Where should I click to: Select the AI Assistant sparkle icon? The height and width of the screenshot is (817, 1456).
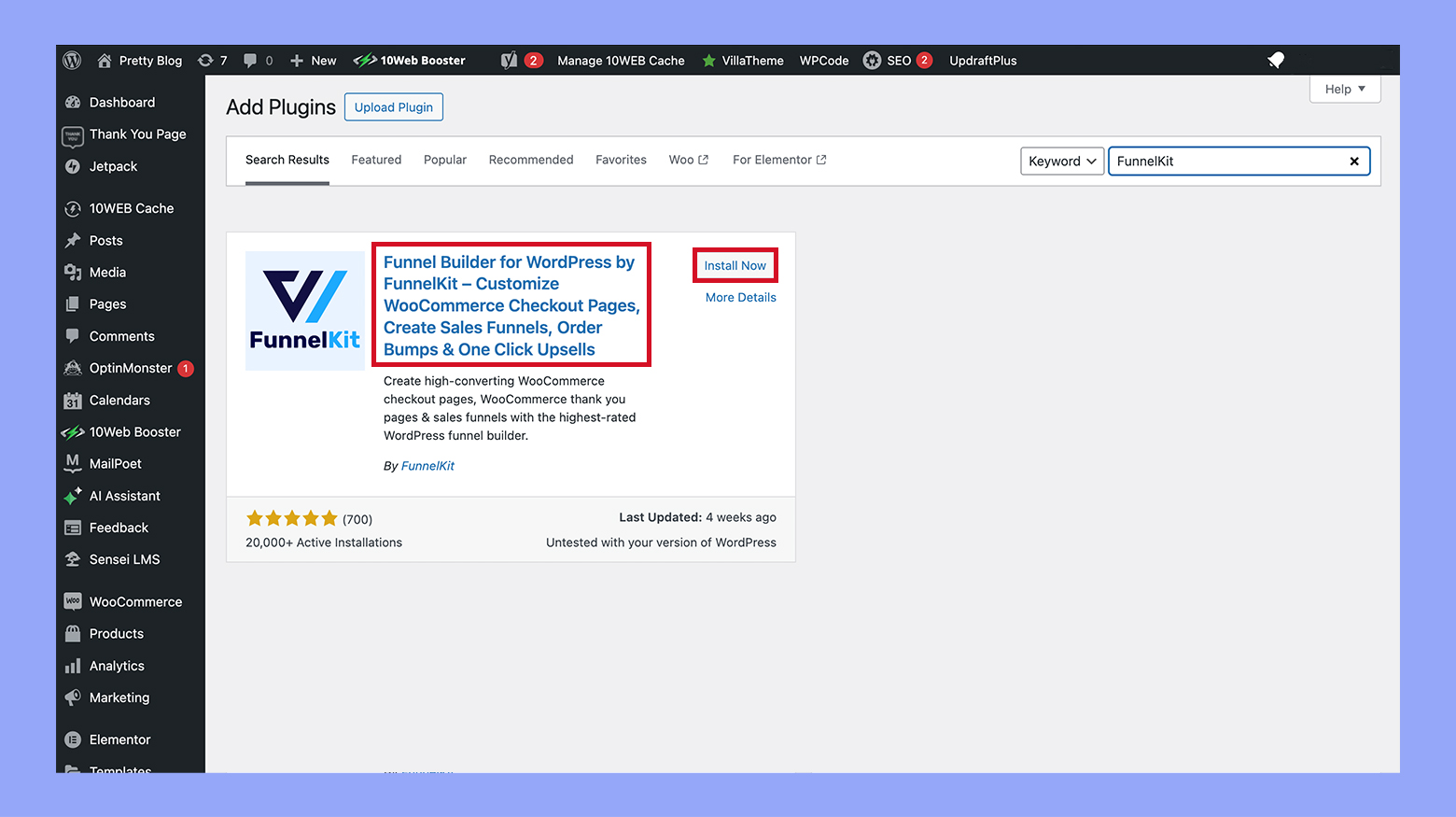pos(73,495)
